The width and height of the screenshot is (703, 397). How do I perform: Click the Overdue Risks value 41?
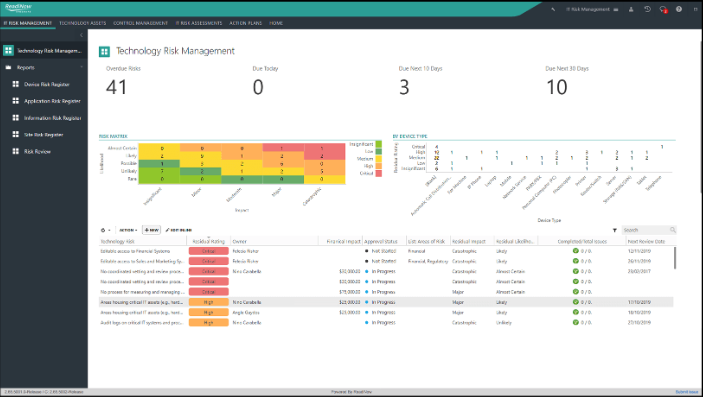(117, 87)
